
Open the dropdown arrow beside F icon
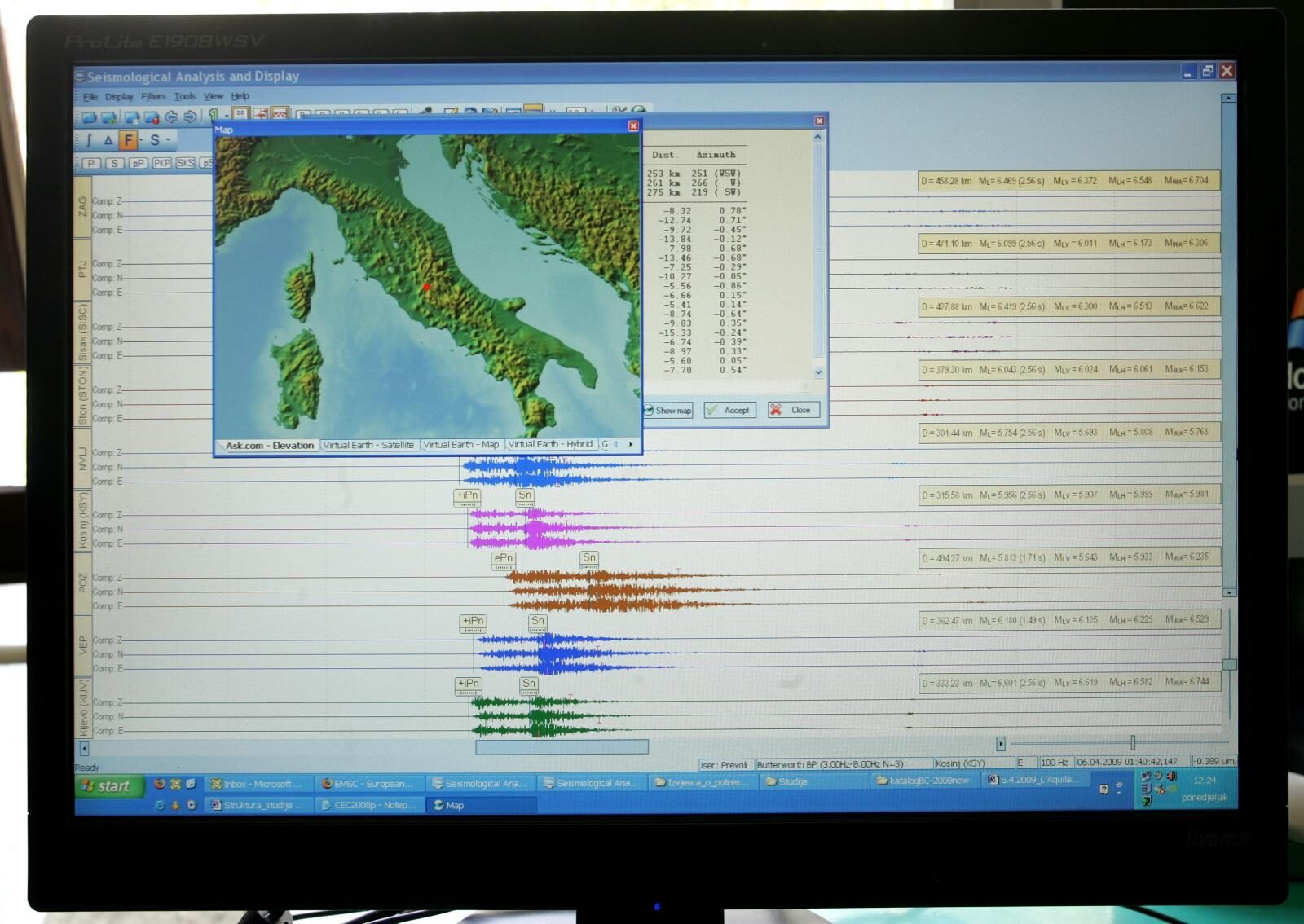coord(141,140)
